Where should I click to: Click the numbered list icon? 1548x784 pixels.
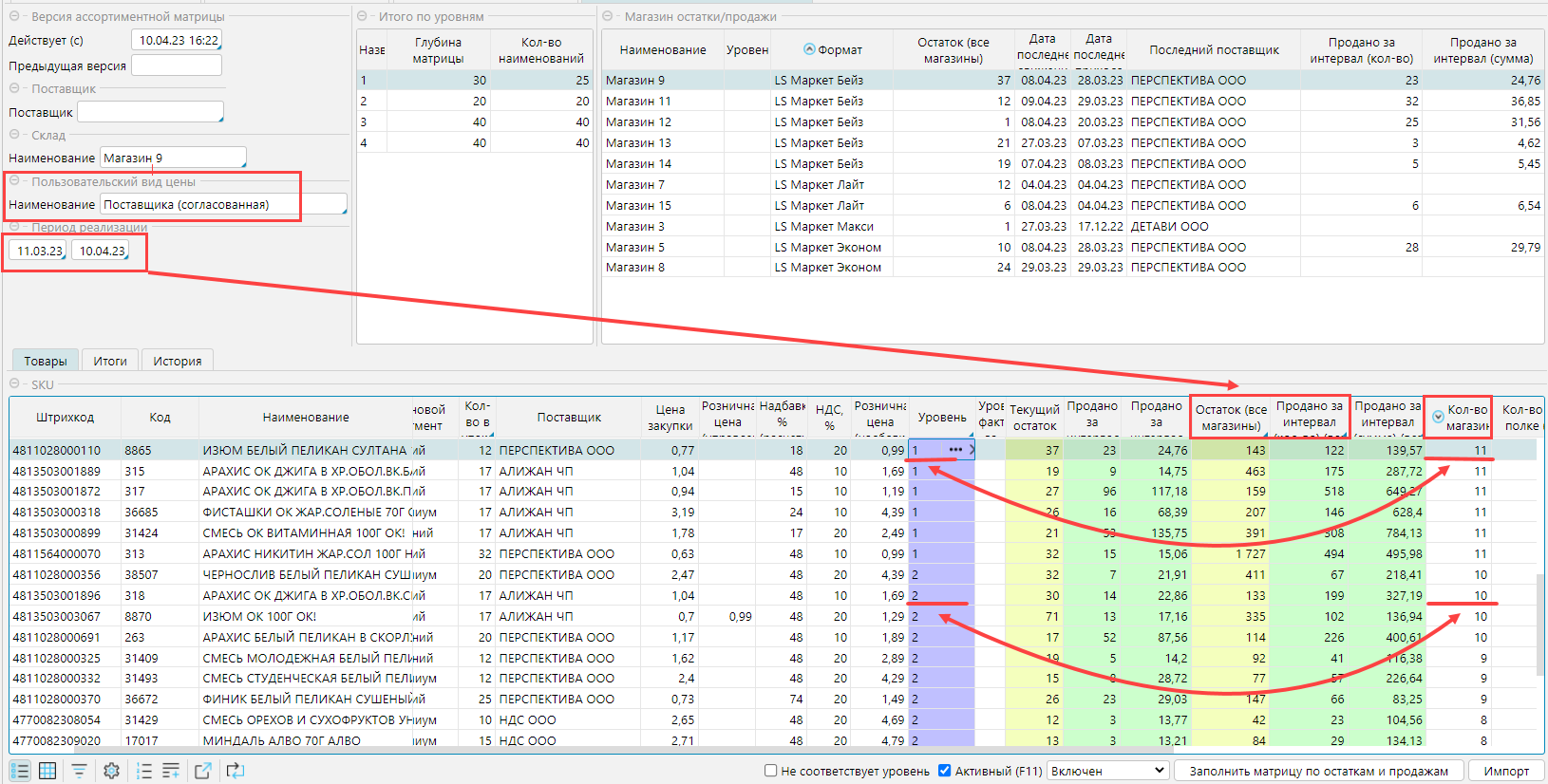point(144,771)
